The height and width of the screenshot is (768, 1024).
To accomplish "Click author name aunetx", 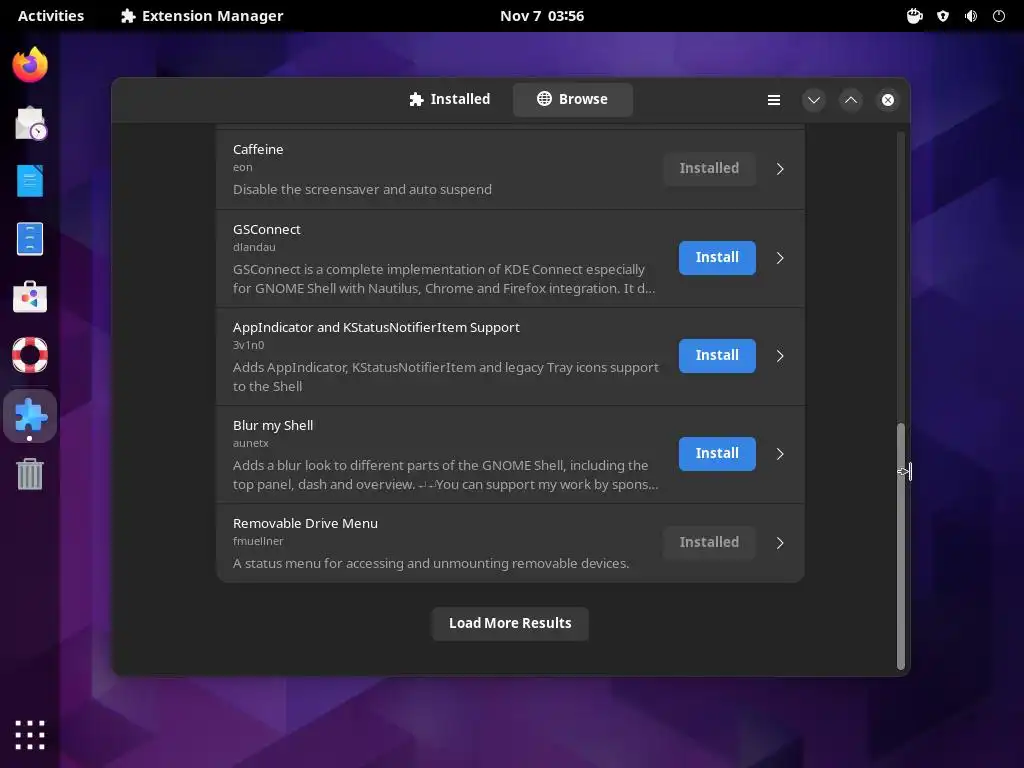I will pyautogui.click(x=251, y=443).
